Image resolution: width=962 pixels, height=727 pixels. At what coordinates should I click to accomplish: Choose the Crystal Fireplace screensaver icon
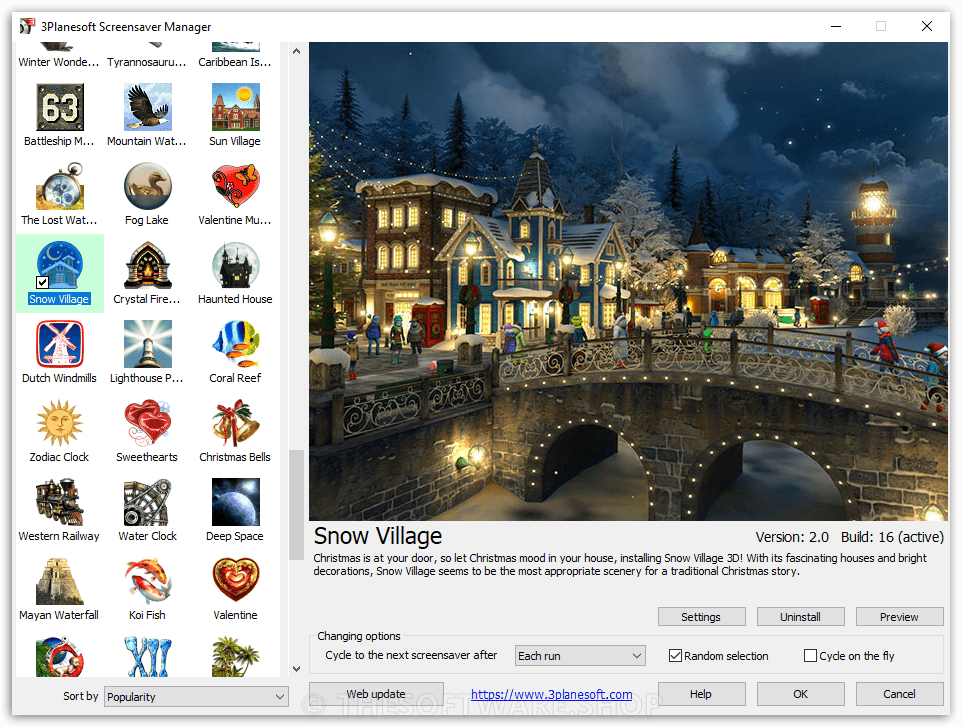pyautogui.click(x=147, y=265)
